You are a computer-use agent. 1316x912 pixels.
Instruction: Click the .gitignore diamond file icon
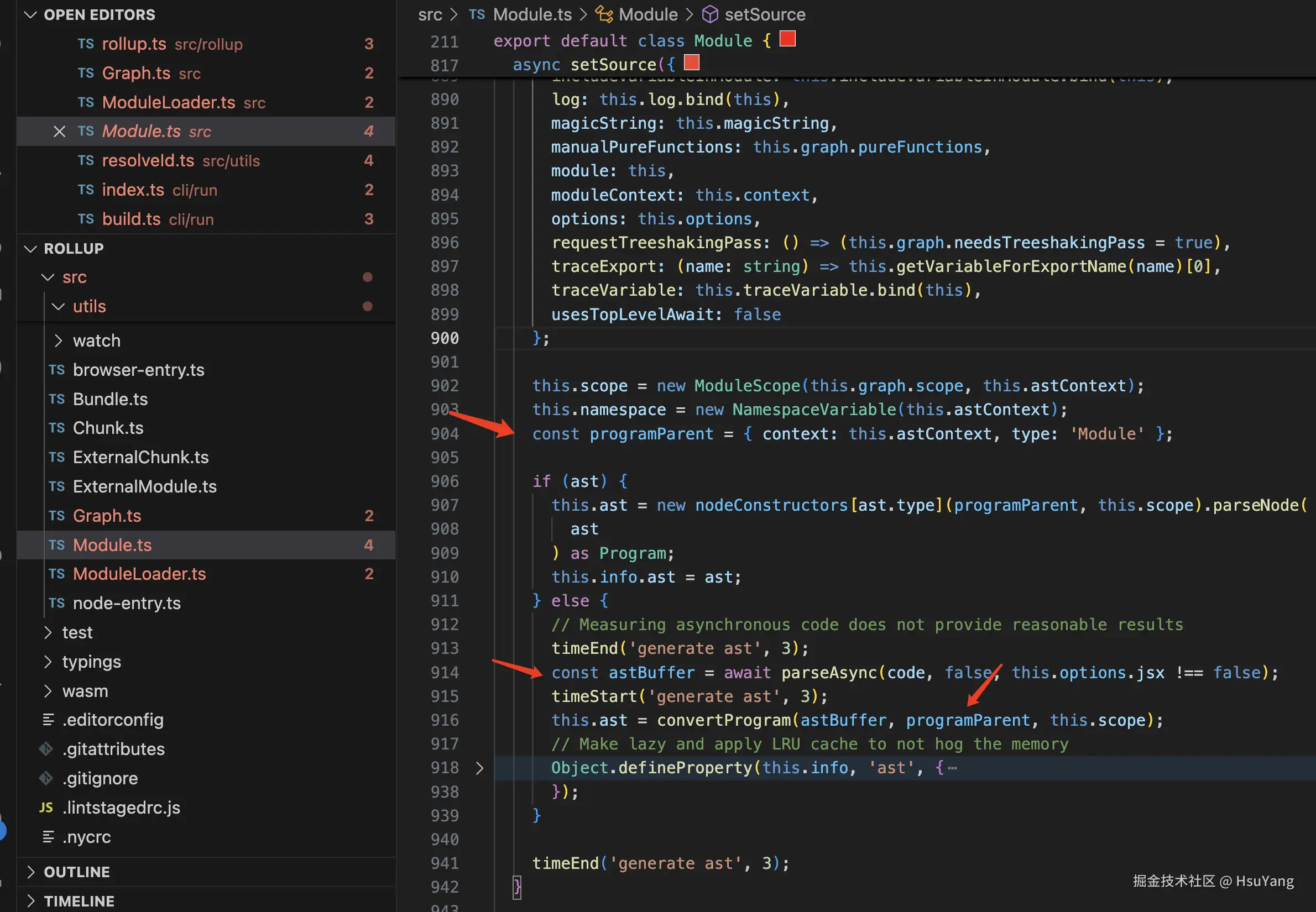point(46,778)
